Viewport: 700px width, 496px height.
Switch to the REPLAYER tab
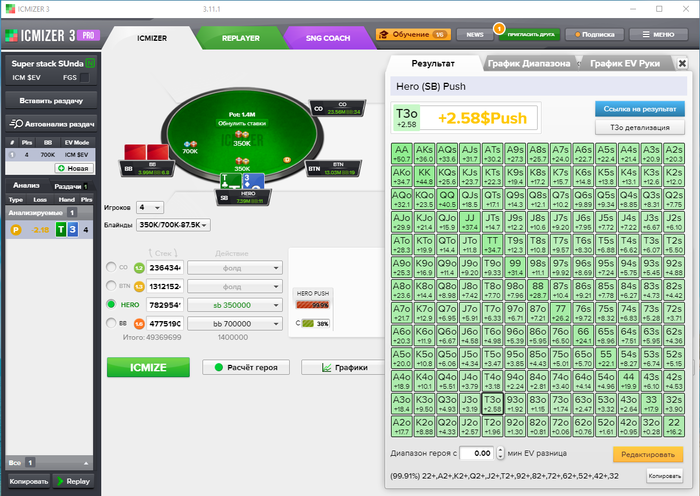click(241, 38)
